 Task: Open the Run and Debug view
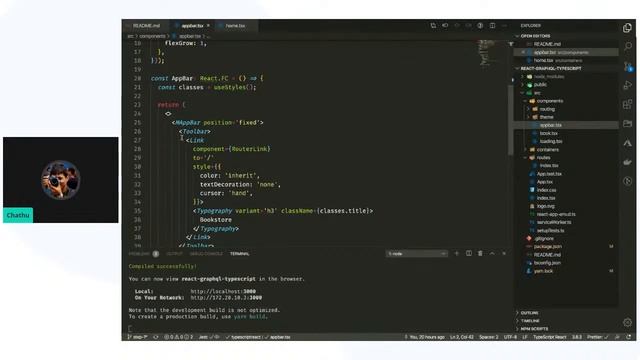pos(628,85)
